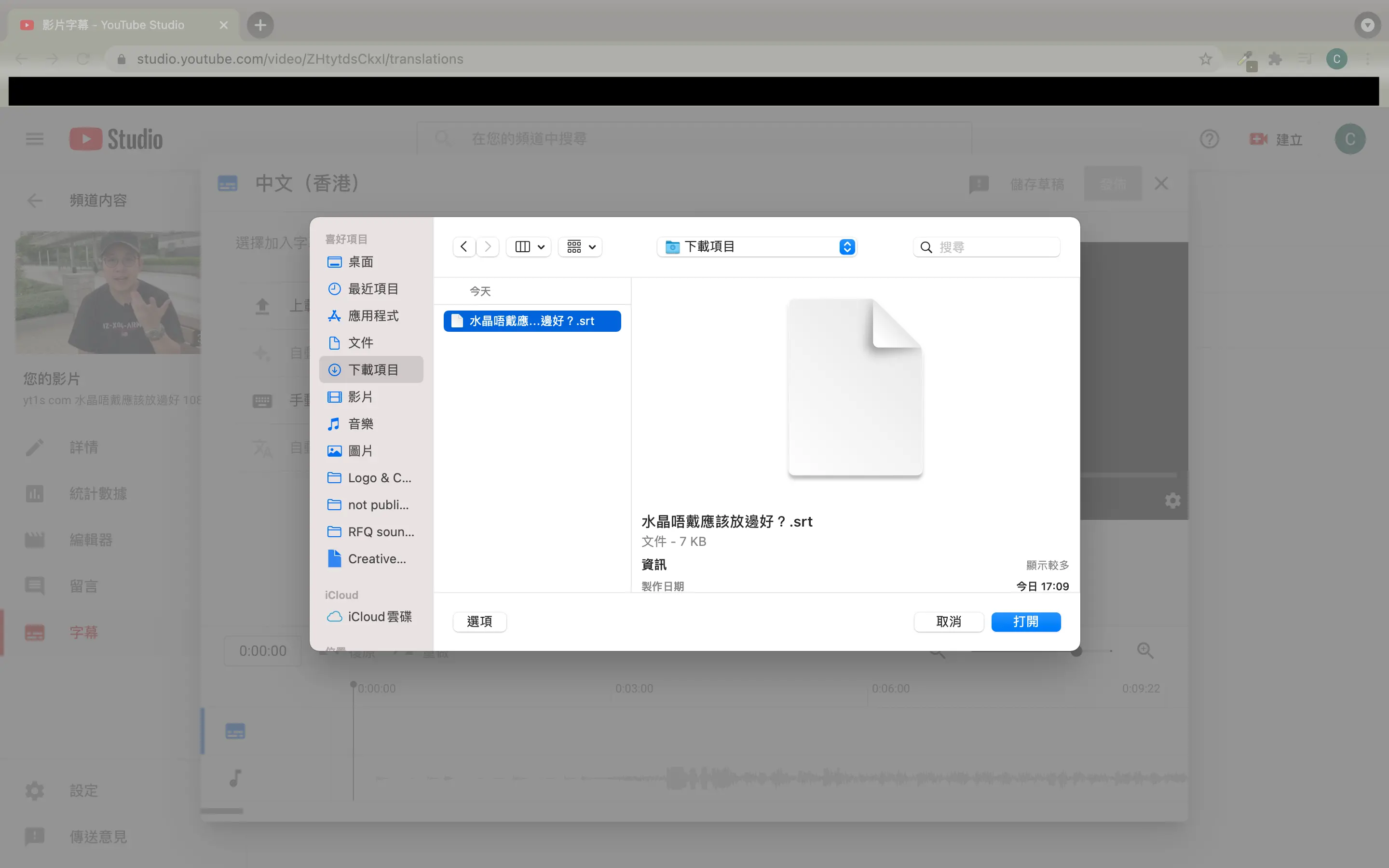The width and height of the screenshot is (1389, 868).
Task: Open iCloud雲碟 in the sidebar
Action: (379, 617)
